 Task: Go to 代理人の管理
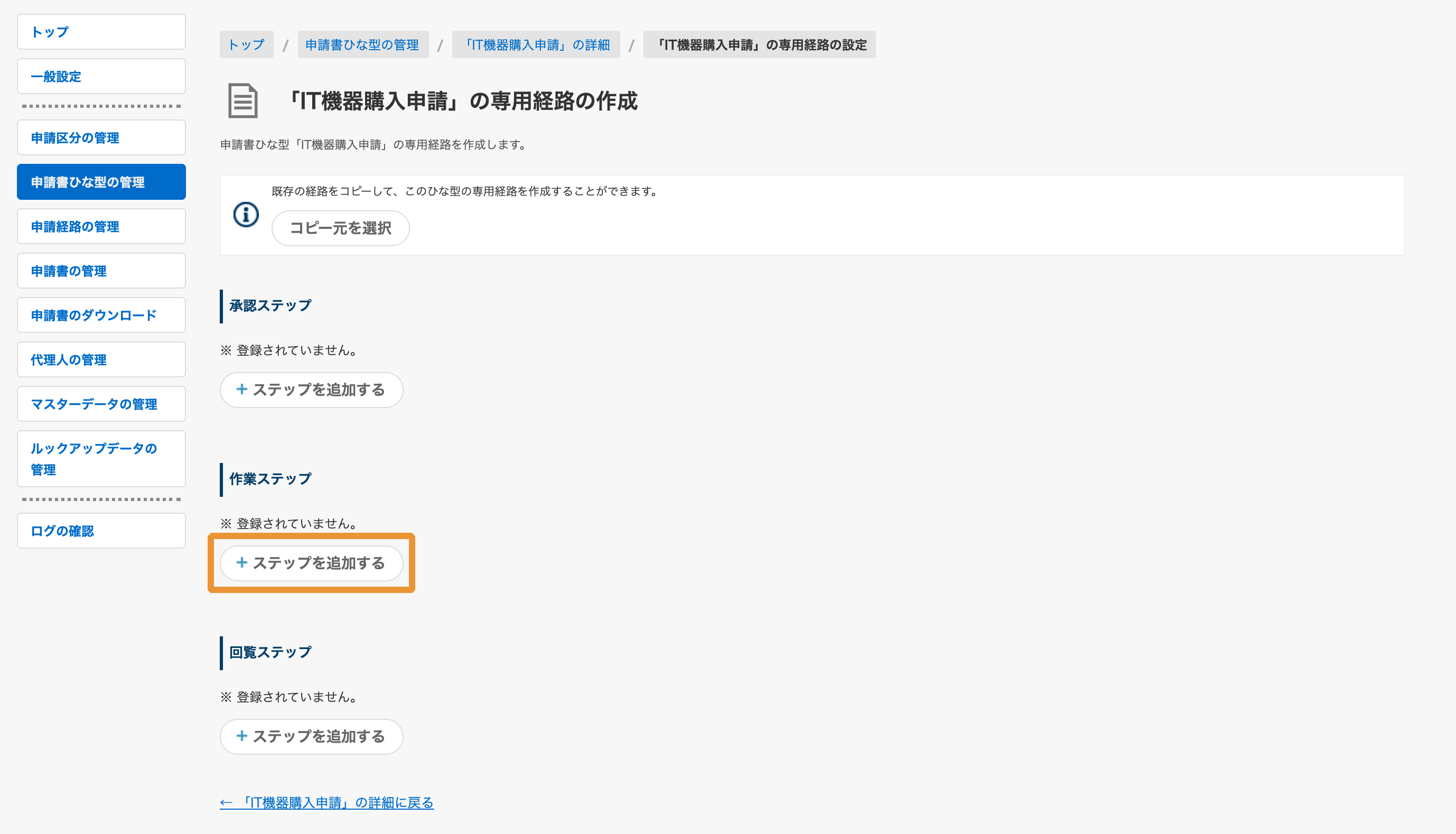(x=101, y=360)
